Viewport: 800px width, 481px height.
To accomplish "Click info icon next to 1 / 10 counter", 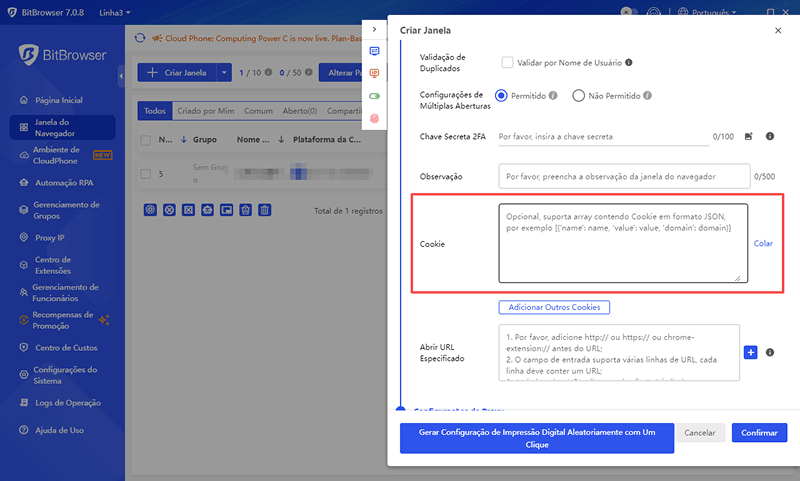I will [268, 72].
